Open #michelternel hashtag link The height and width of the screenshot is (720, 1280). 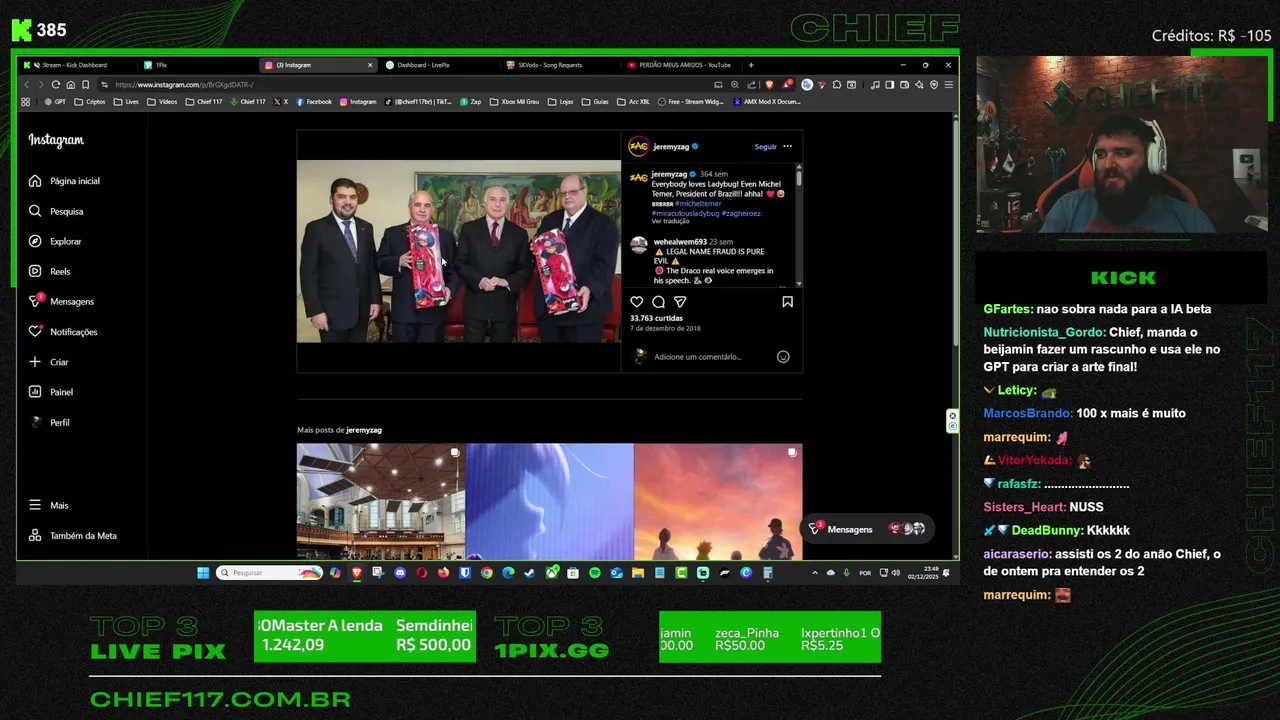click(x=698, y=203)
